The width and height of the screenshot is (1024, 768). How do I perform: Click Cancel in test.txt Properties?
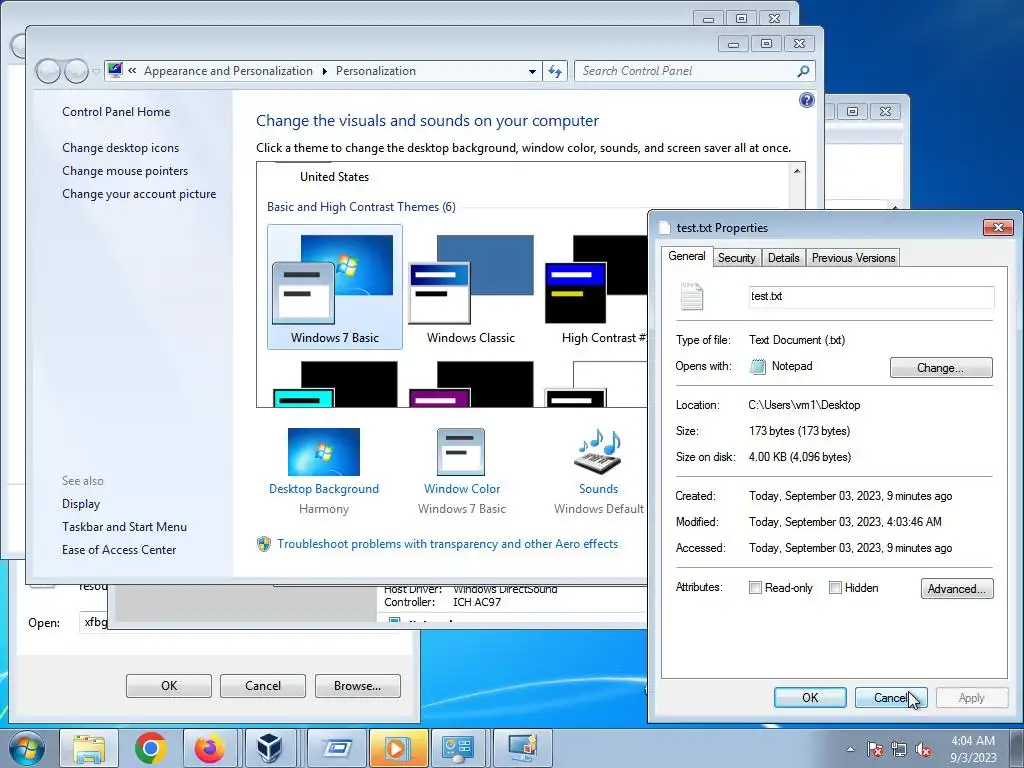[891, 697]
